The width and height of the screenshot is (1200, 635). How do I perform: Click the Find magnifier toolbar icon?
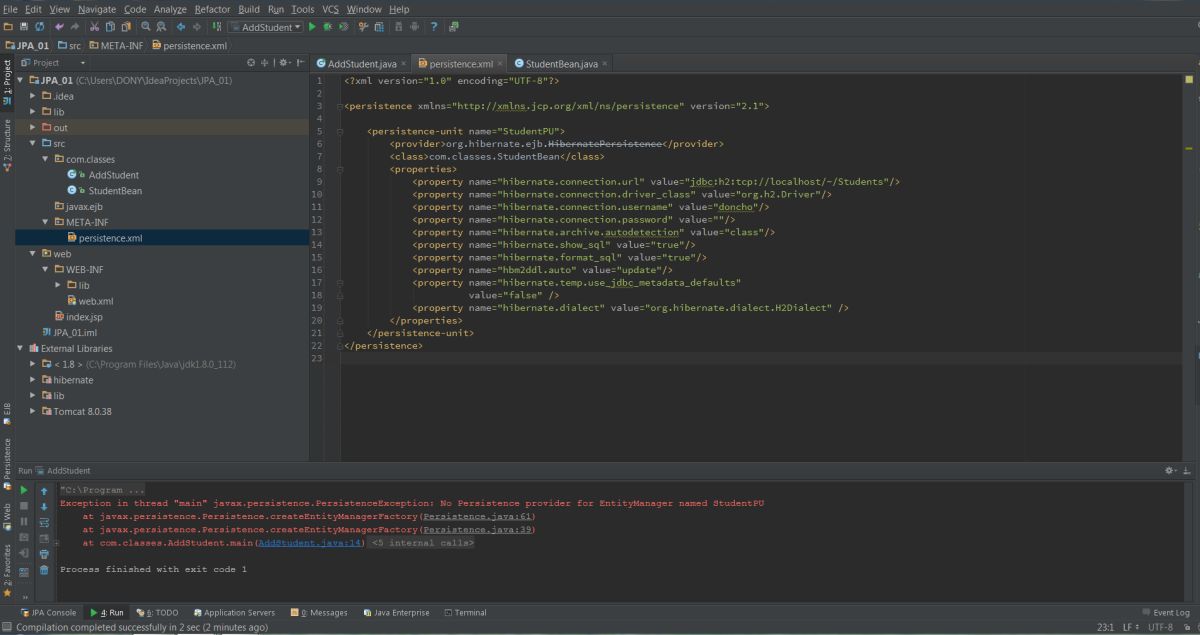point(146,27)
